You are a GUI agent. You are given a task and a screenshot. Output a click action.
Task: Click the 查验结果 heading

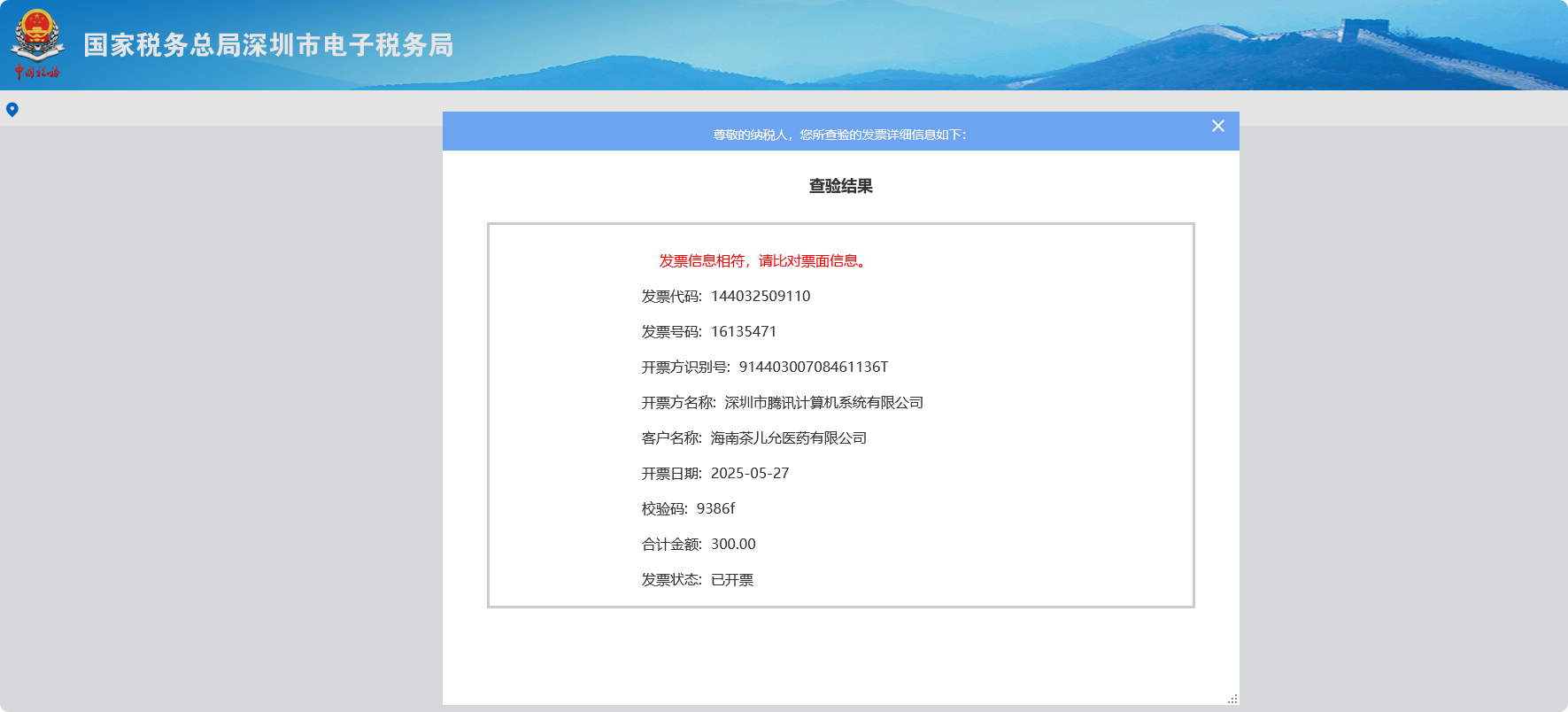pos(841,186)
